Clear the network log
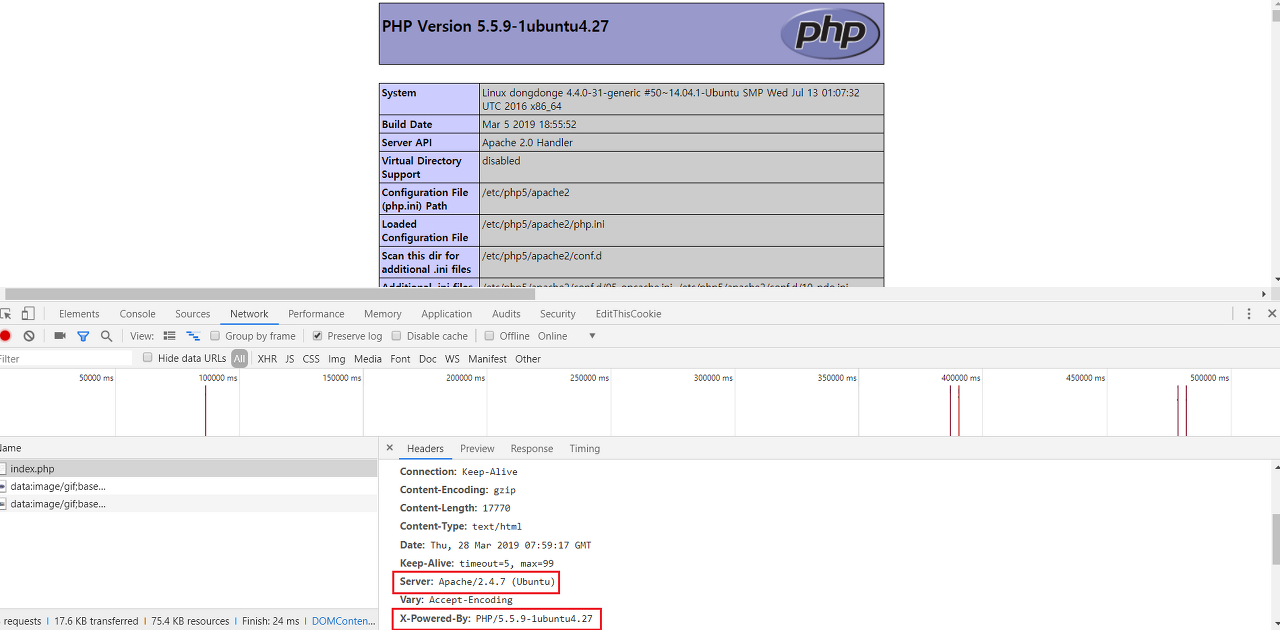Image resolution: width=1280 pixels, height=630 pixels. tap(29, 336)
